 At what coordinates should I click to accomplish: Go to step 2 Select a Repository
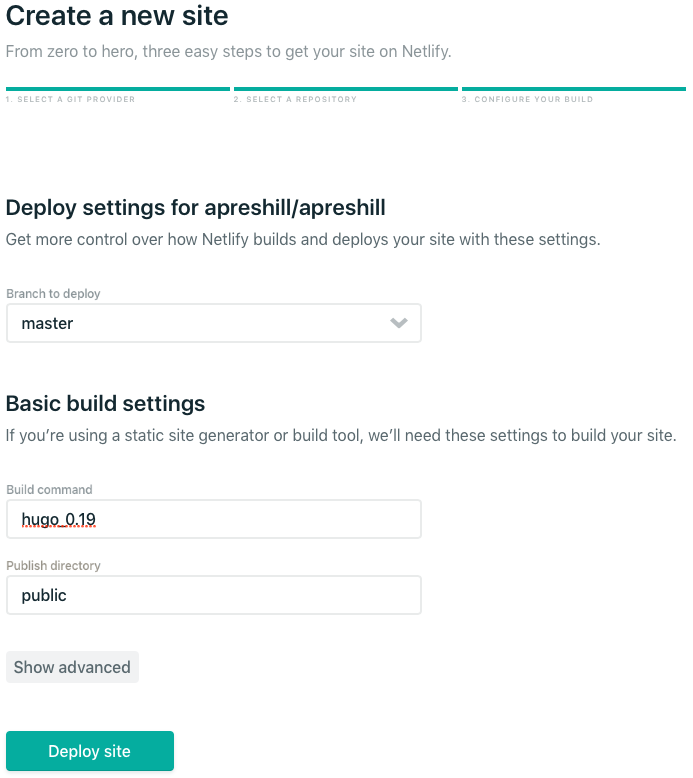point(295,100)
